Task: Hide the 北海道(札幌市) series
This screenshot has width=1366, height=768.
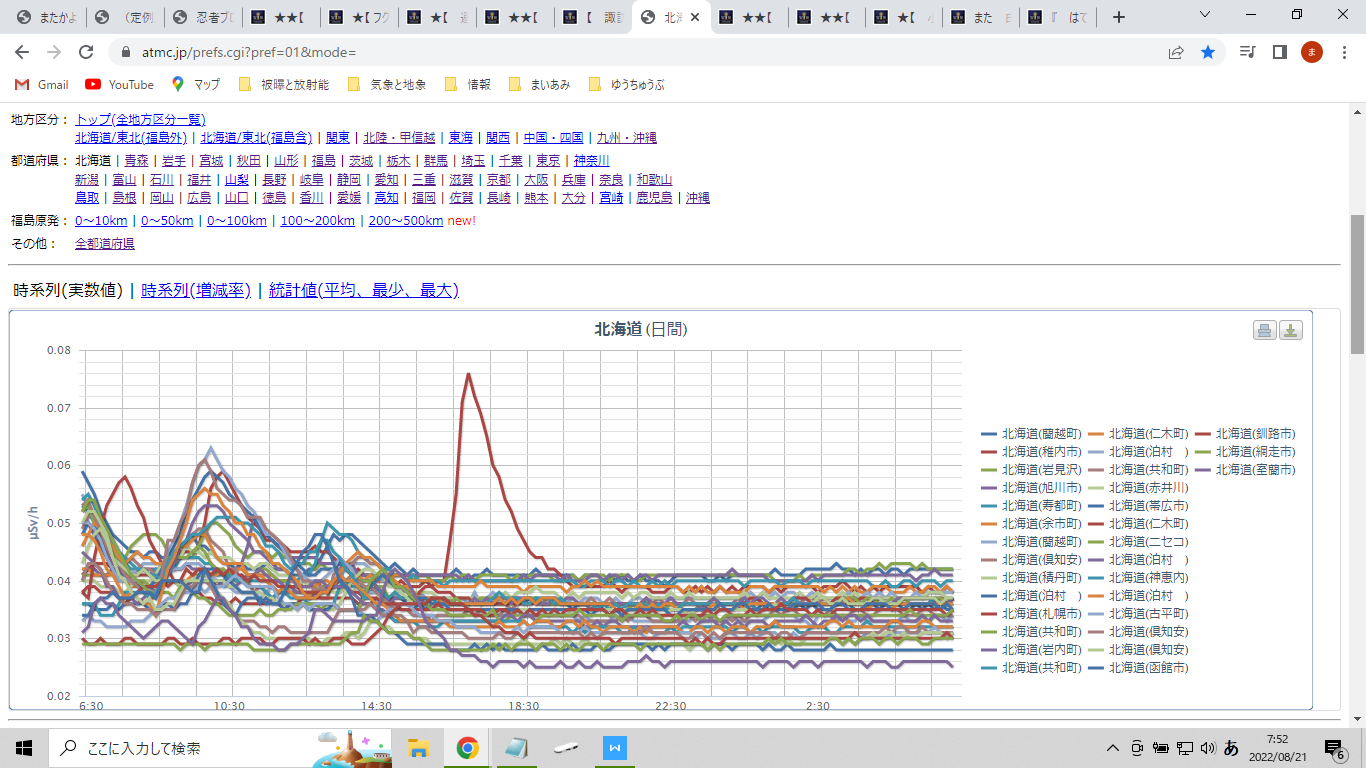Action: point(1031,614)
